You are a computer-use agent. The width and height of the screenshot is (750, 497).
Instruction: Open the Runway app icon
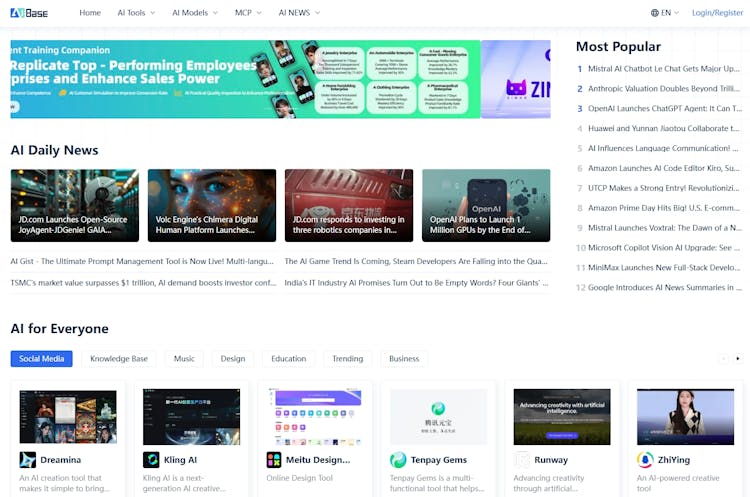click(x=522, y=460)
